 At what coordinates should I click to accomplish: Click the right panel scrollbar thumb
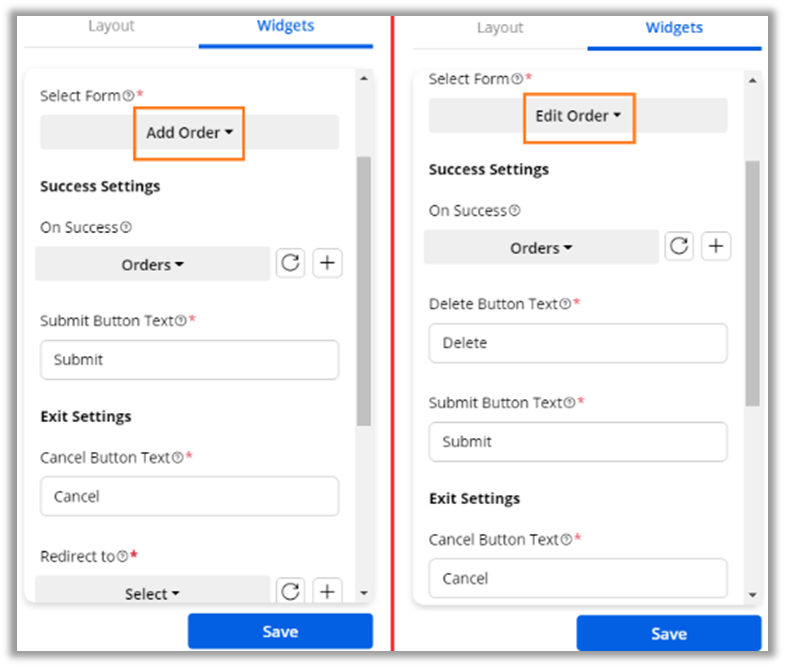(752, 283)
